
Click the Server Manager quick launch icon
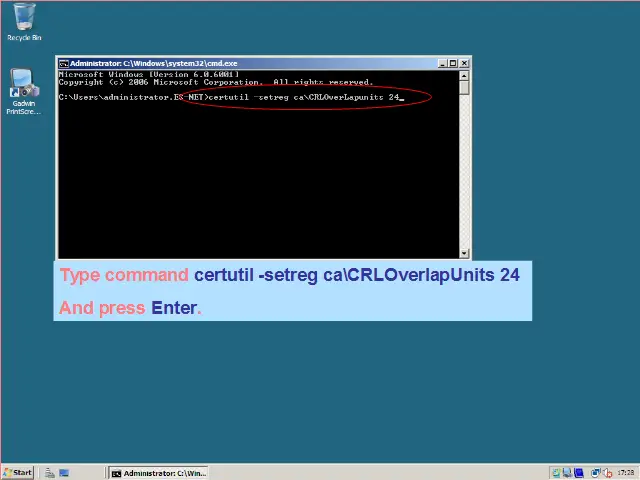pyautogui.click(x=50, y=473)
